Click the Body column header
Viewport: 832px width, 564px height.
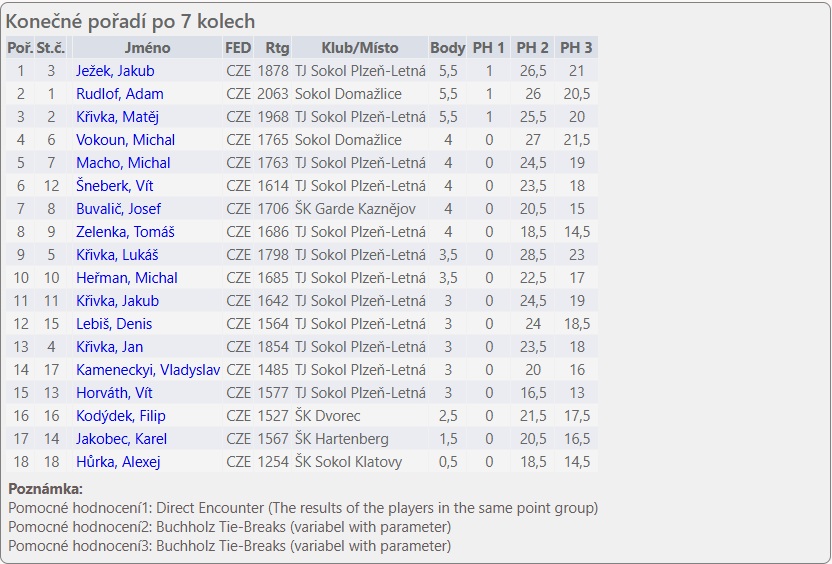pyautogui.click(x=447, y=48)
